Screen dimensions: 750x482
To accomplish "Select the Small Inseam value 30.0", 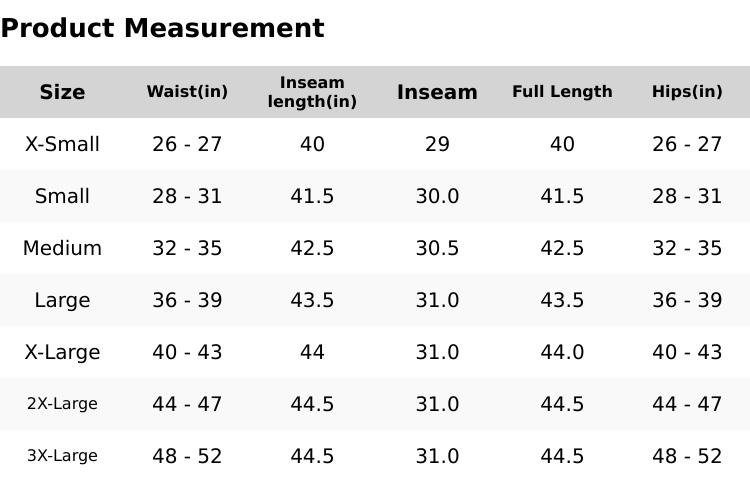I will click(437, 196).
